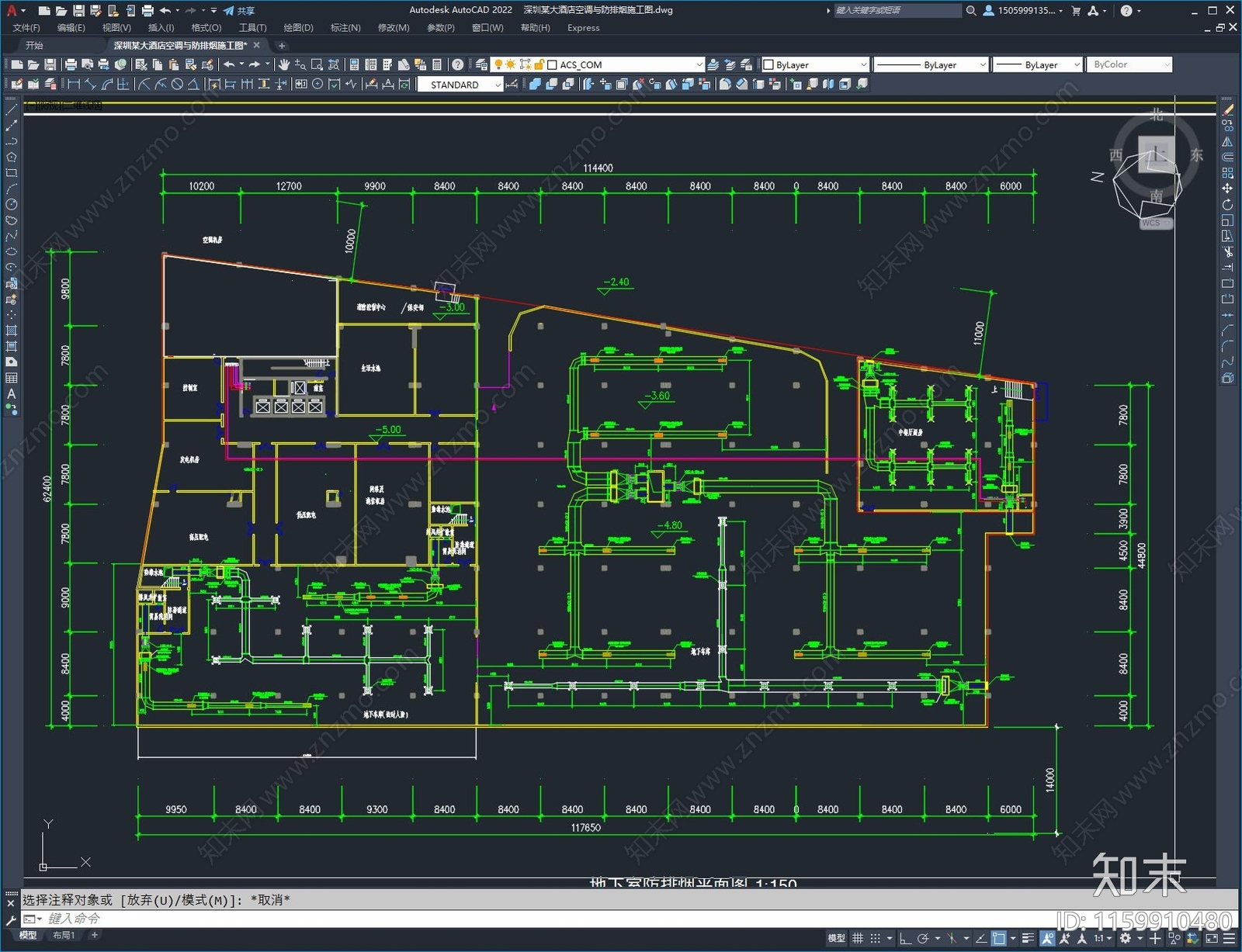Select the multiline text A tool
The width and height of the screenshot is (1242, 952).
[x=11, y=394]
